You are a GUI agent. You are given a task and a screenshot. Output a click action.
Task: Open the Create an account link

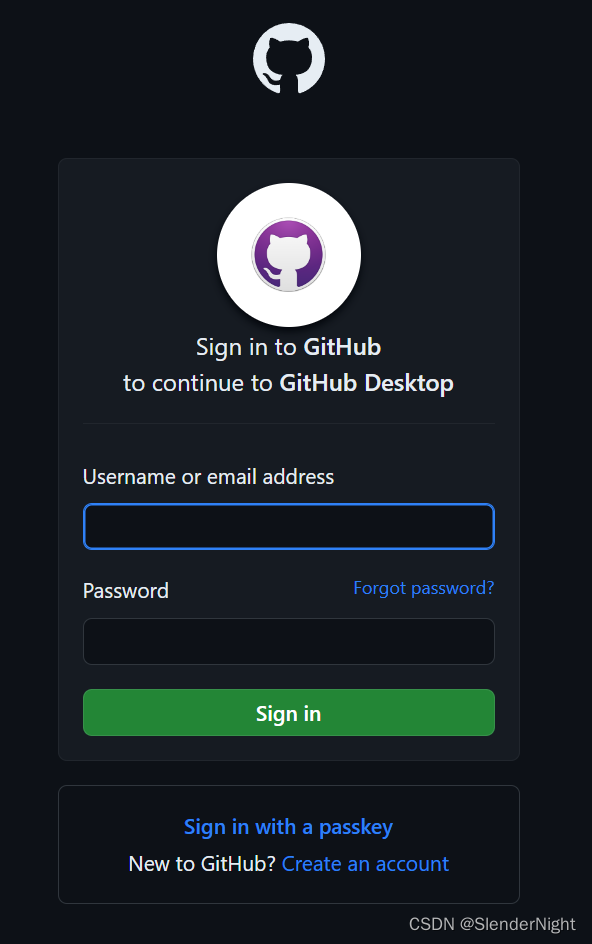pos(365,864)
